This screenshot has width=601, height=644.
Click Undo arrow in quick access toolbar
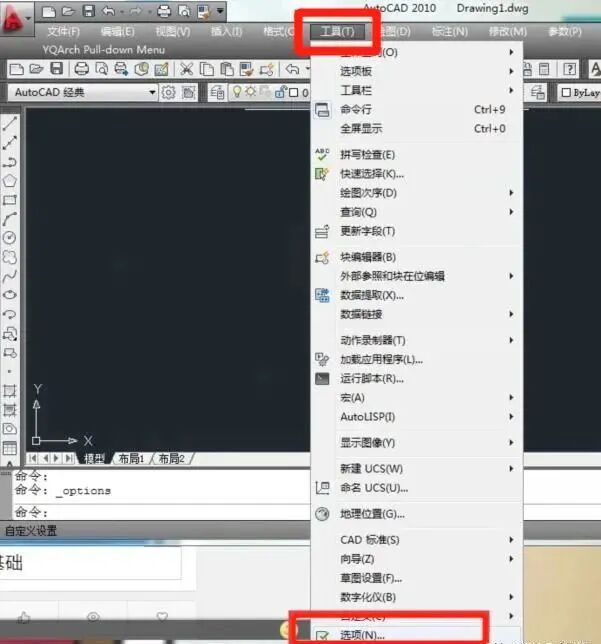[108, 12]
